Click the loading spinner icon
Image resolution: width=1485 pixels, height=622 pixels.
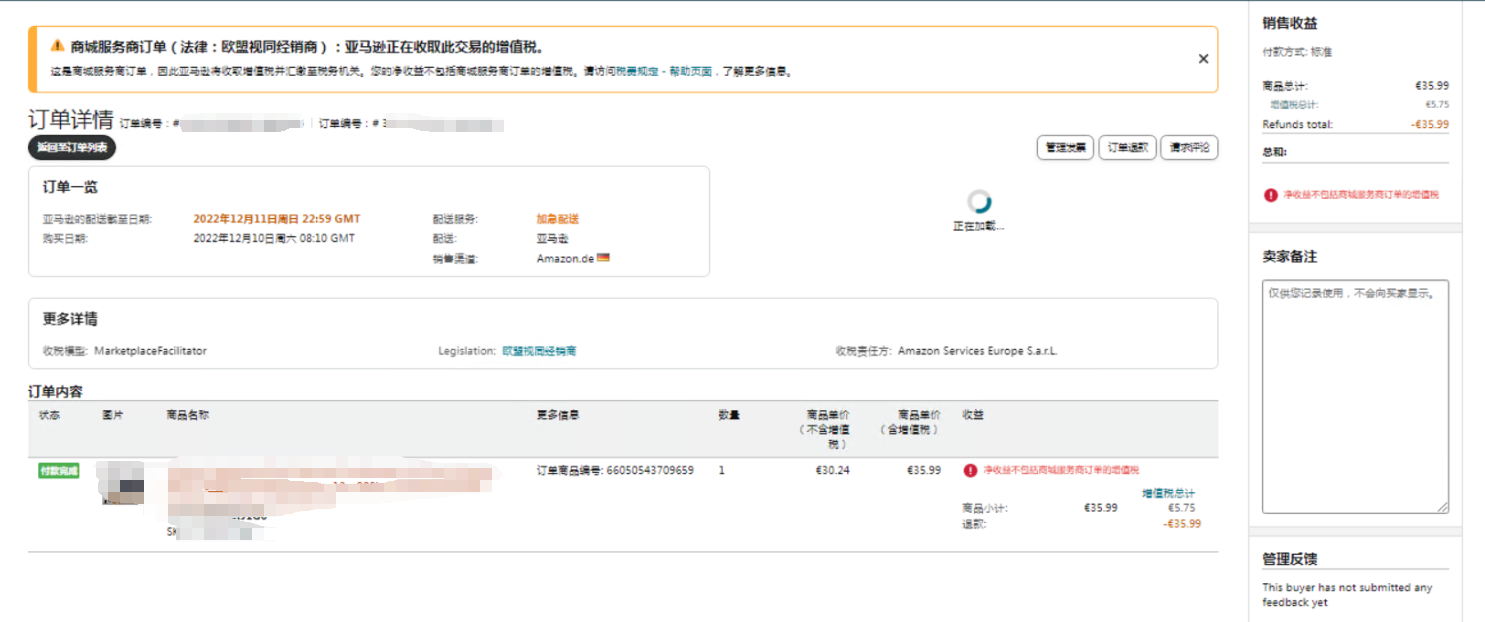[x=979, y=201]
